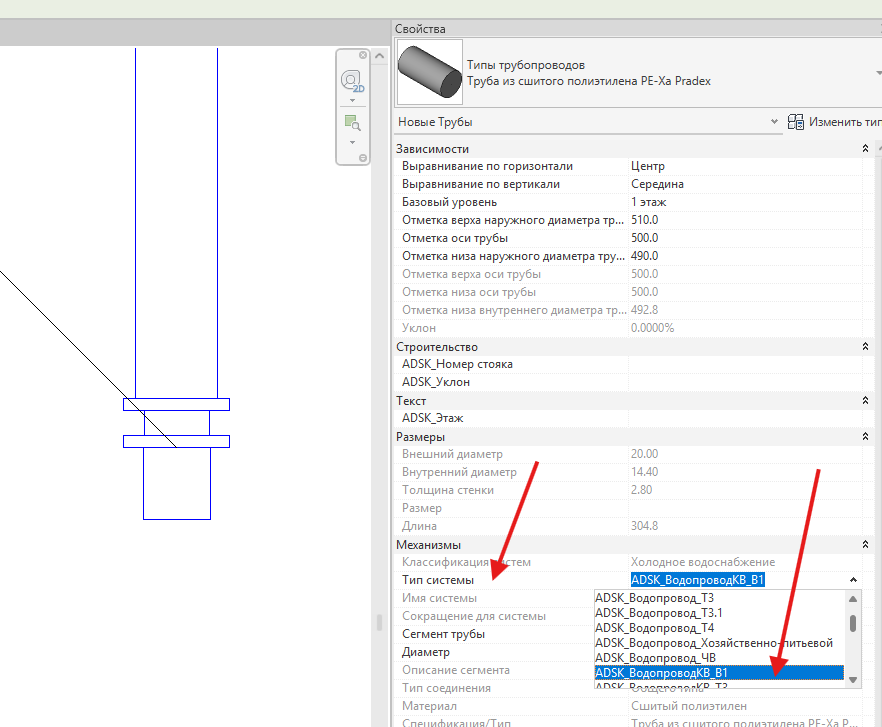Image resolution: width=882 pixels, height=727 pixels.
Task: Select highlighted 'ADSK_ВодопроводКВ_В1' list entry
Action: pyautogui.click(x=719, y=673)
